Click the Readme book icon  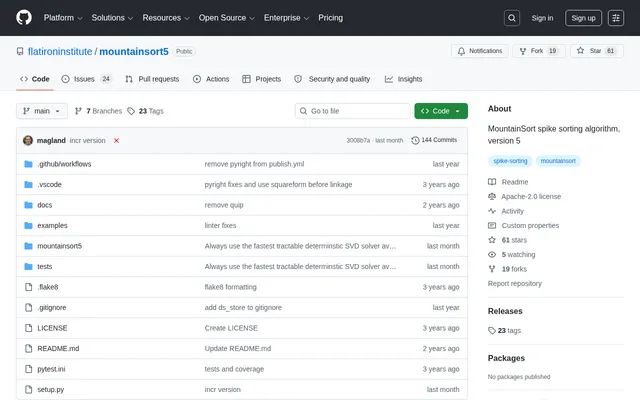pos(492,182)
